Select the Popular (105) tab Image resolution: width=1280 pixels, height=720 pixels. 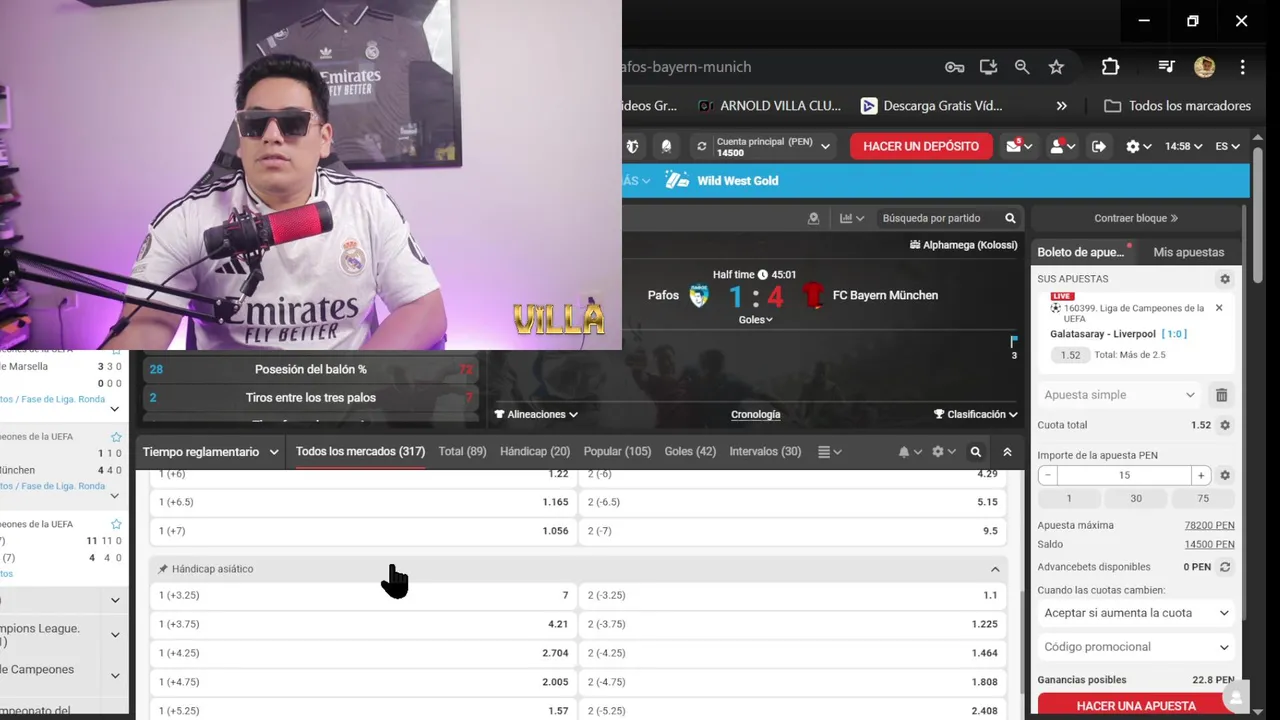coord(617,452)
